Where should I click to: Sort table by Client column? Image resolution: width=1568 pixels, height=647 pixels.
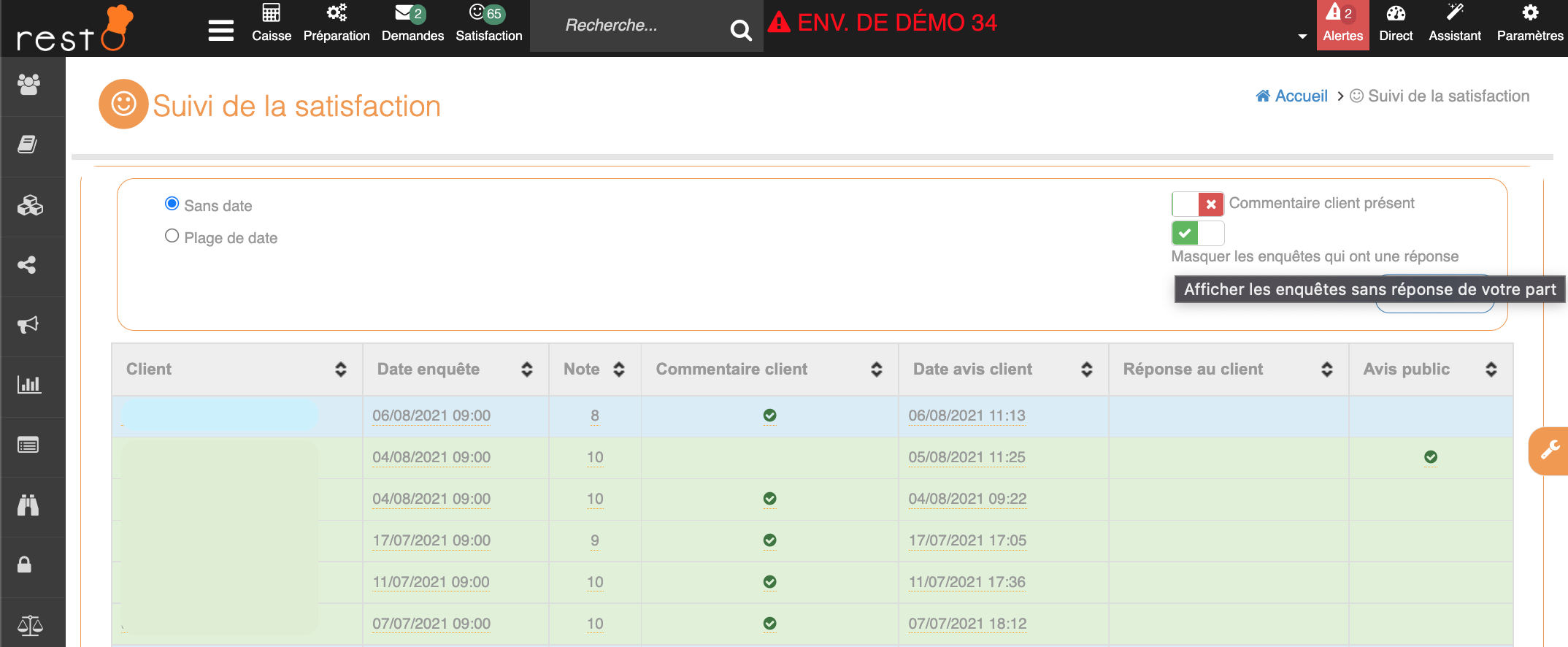tap(340, 370)
